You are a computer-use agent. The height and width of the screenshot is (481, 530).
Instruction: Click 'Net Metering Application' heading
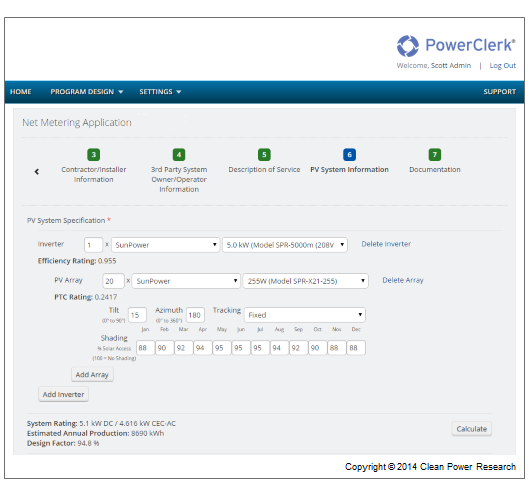(x=77, y=122)
